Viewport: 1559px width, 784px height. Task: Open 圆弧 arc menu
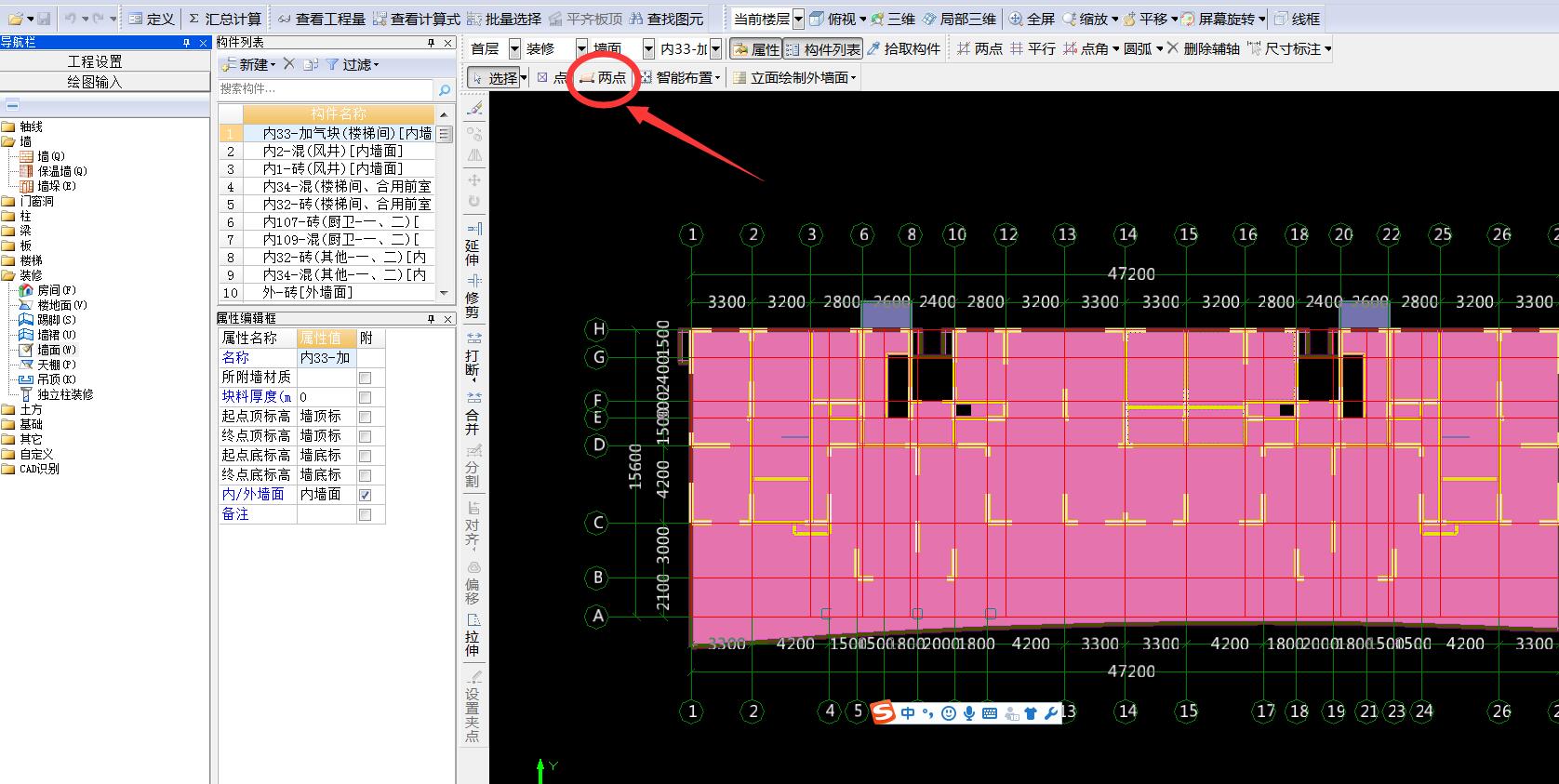(x=1143, y=48)
